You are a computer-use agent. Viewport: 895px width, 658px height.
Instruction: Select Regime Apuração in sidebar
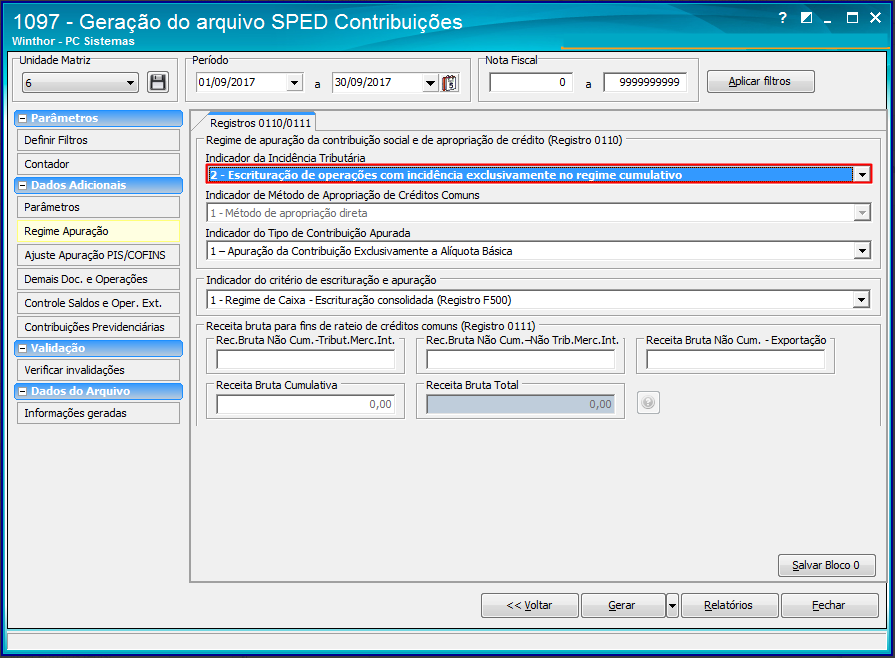coord(98,231)
